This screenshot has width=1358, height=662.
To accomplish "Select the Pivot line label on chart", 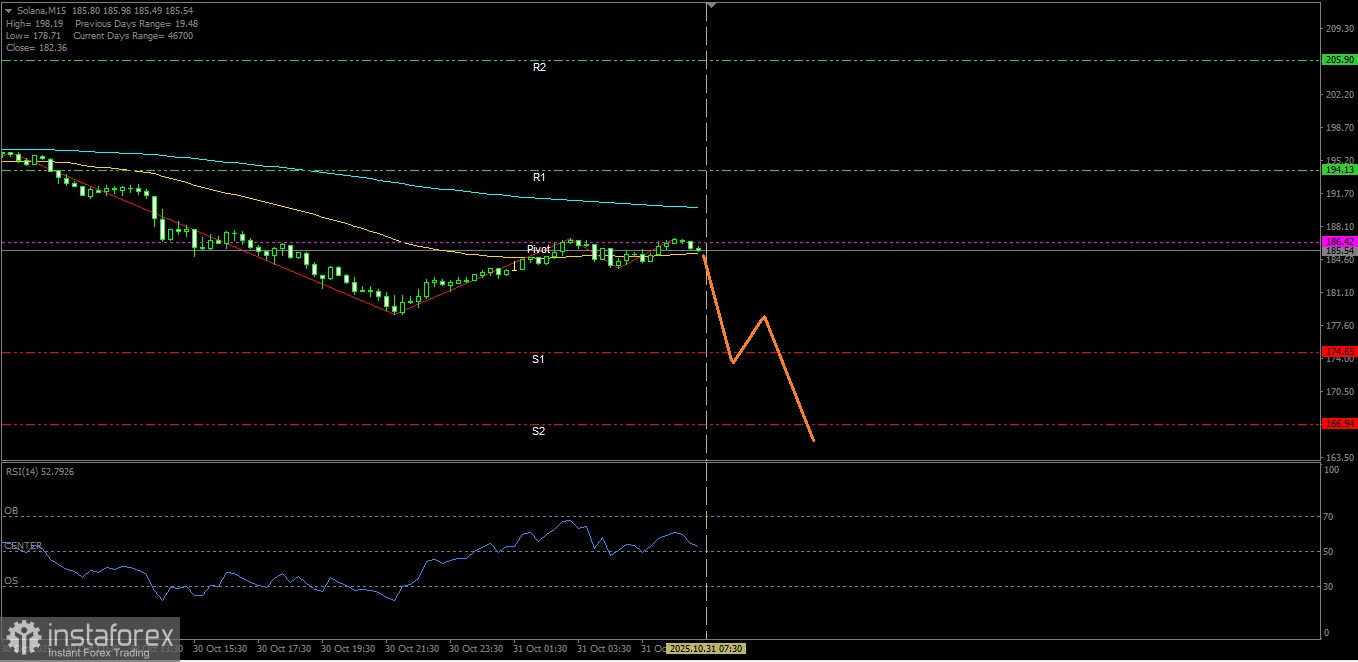I will (539, 249).
